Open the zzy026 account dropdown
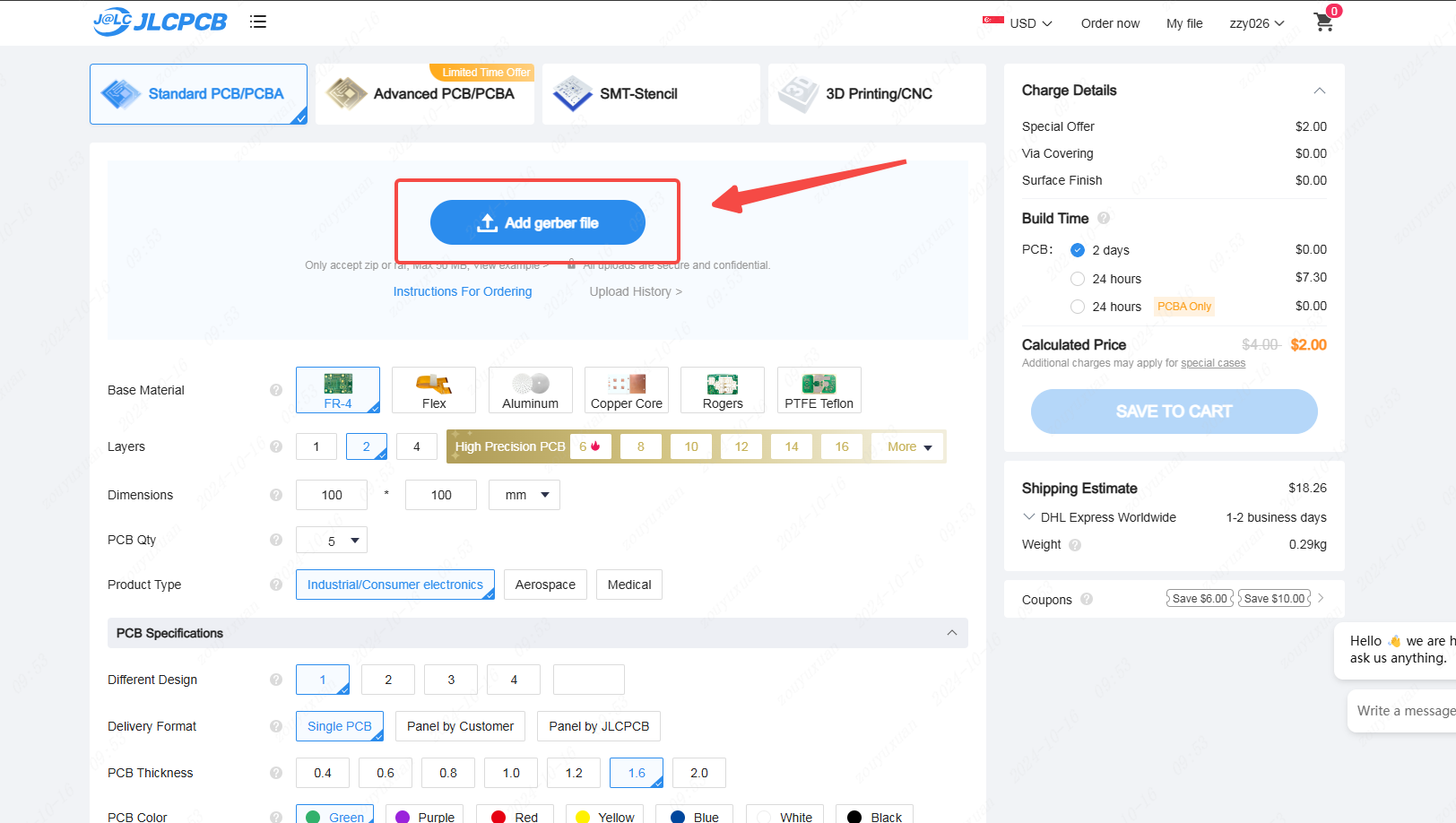 [x=1257, y=23]
